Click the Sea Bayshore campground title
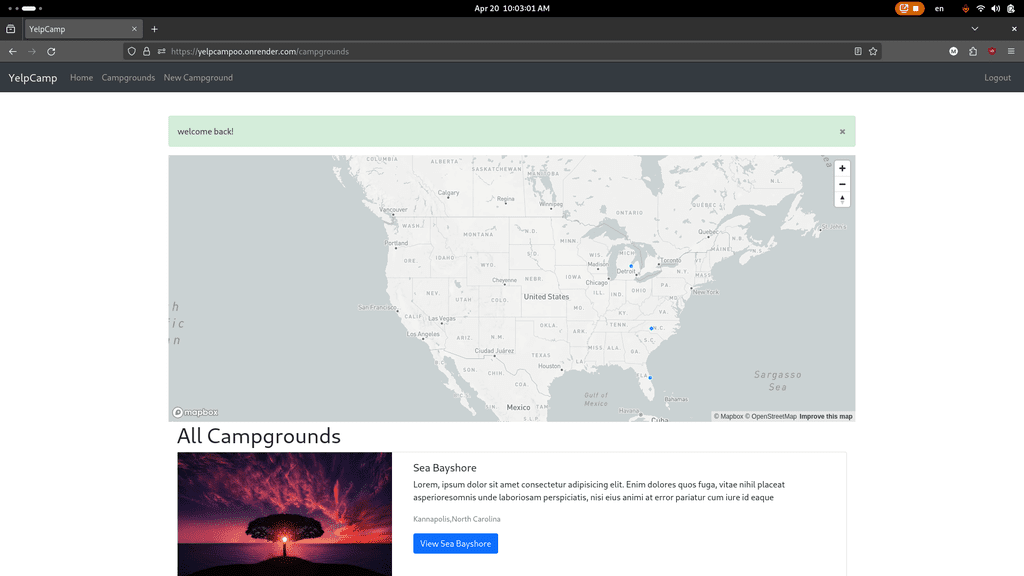The image size is (1024, 576). tap(445, 468)
